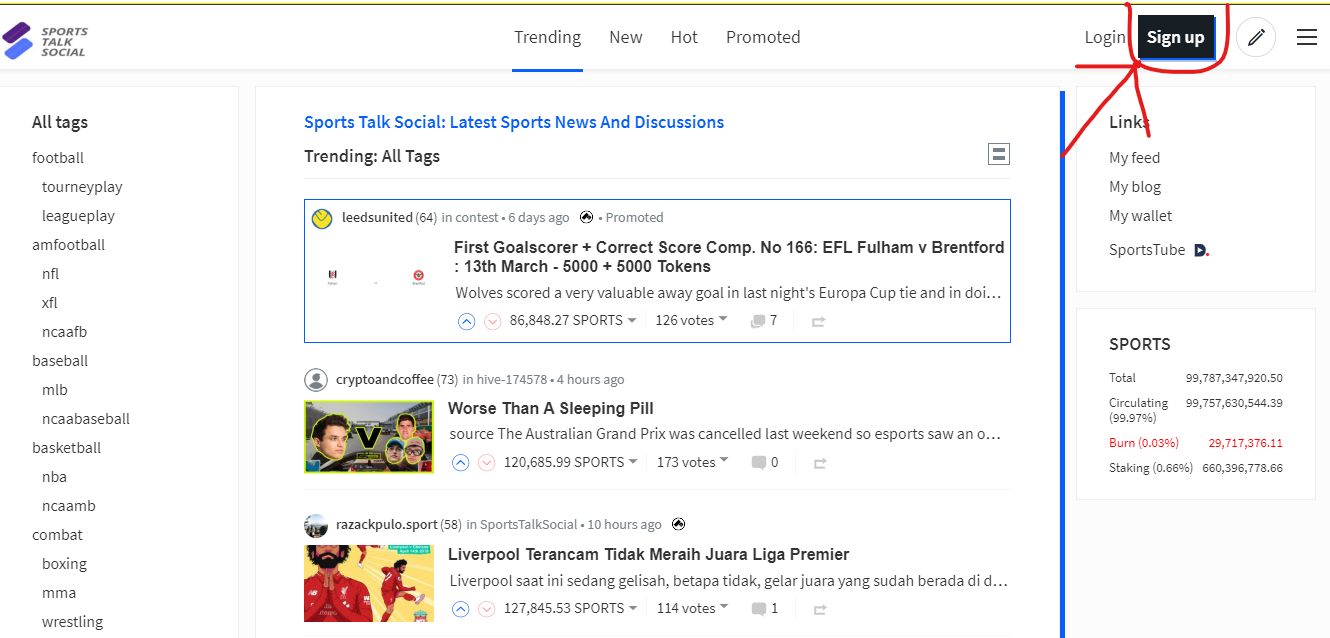
Task: Select the nba tag
Action: pos(54,477)
